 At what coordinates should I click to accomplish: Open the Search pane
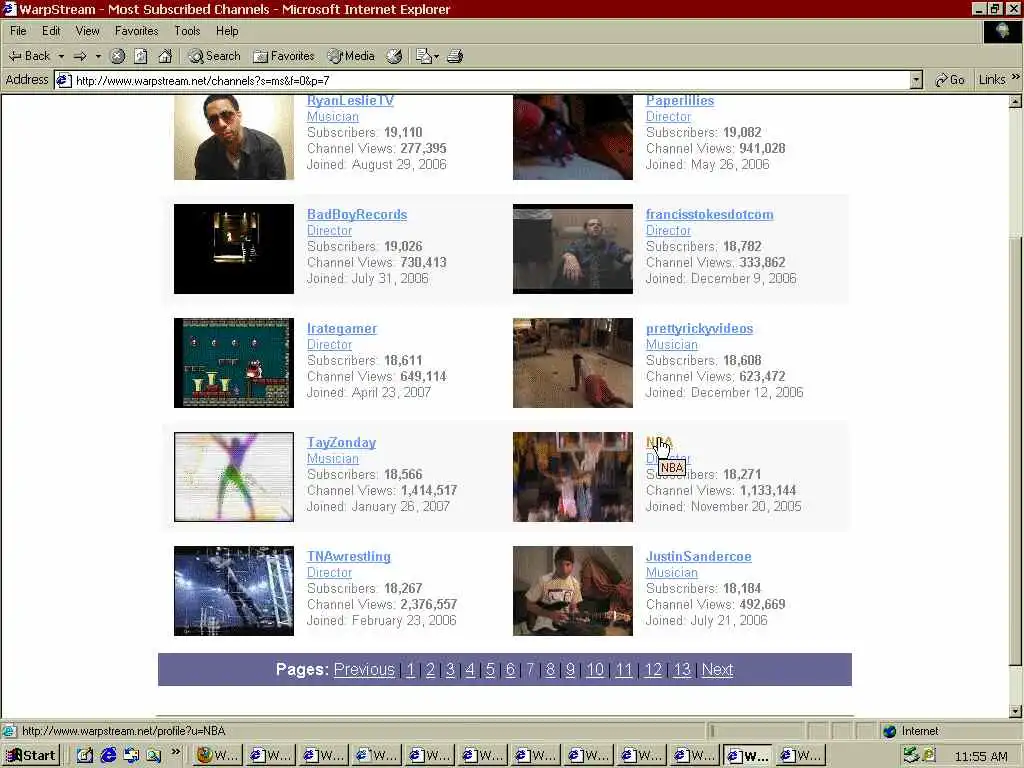[215, 56]
